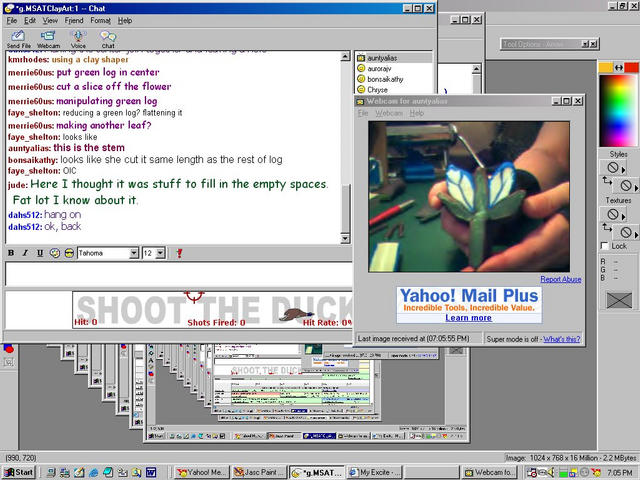The height and width of the screenshot is (480, 640).
Task: Pick a color from rainbow palette
Action: coord(619,111)
